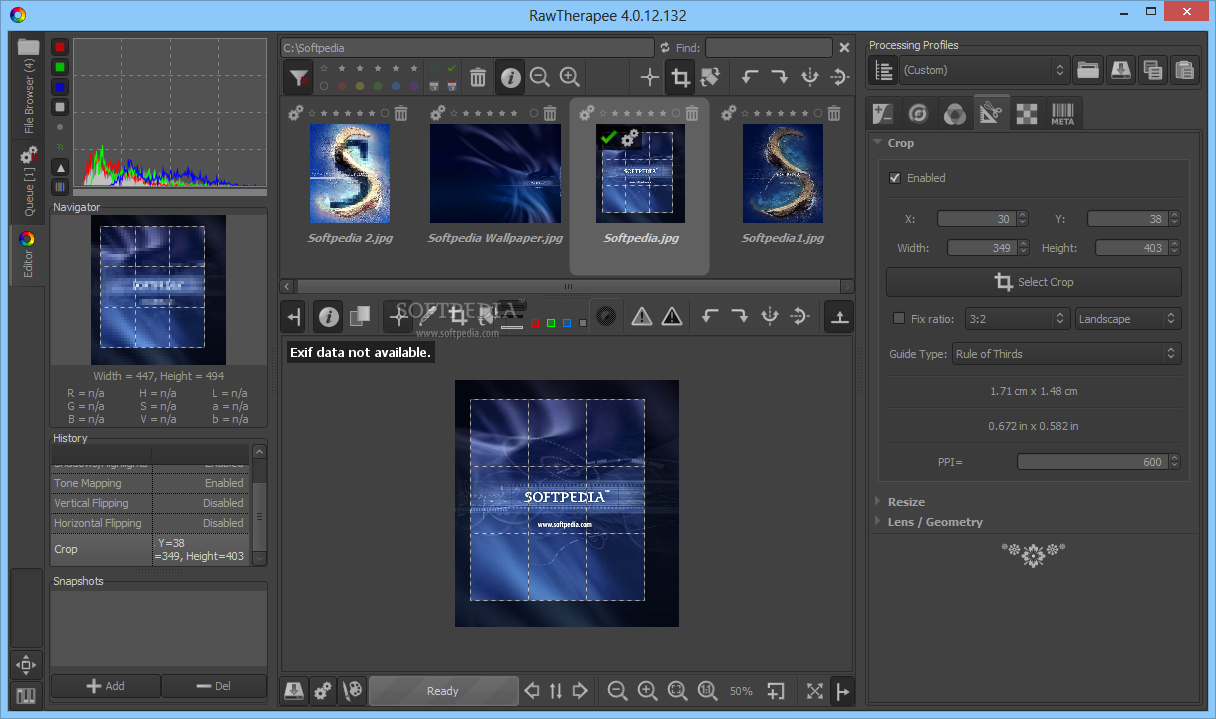
Task: Toggle blue histogram channel
Action: tap(60, 87)
